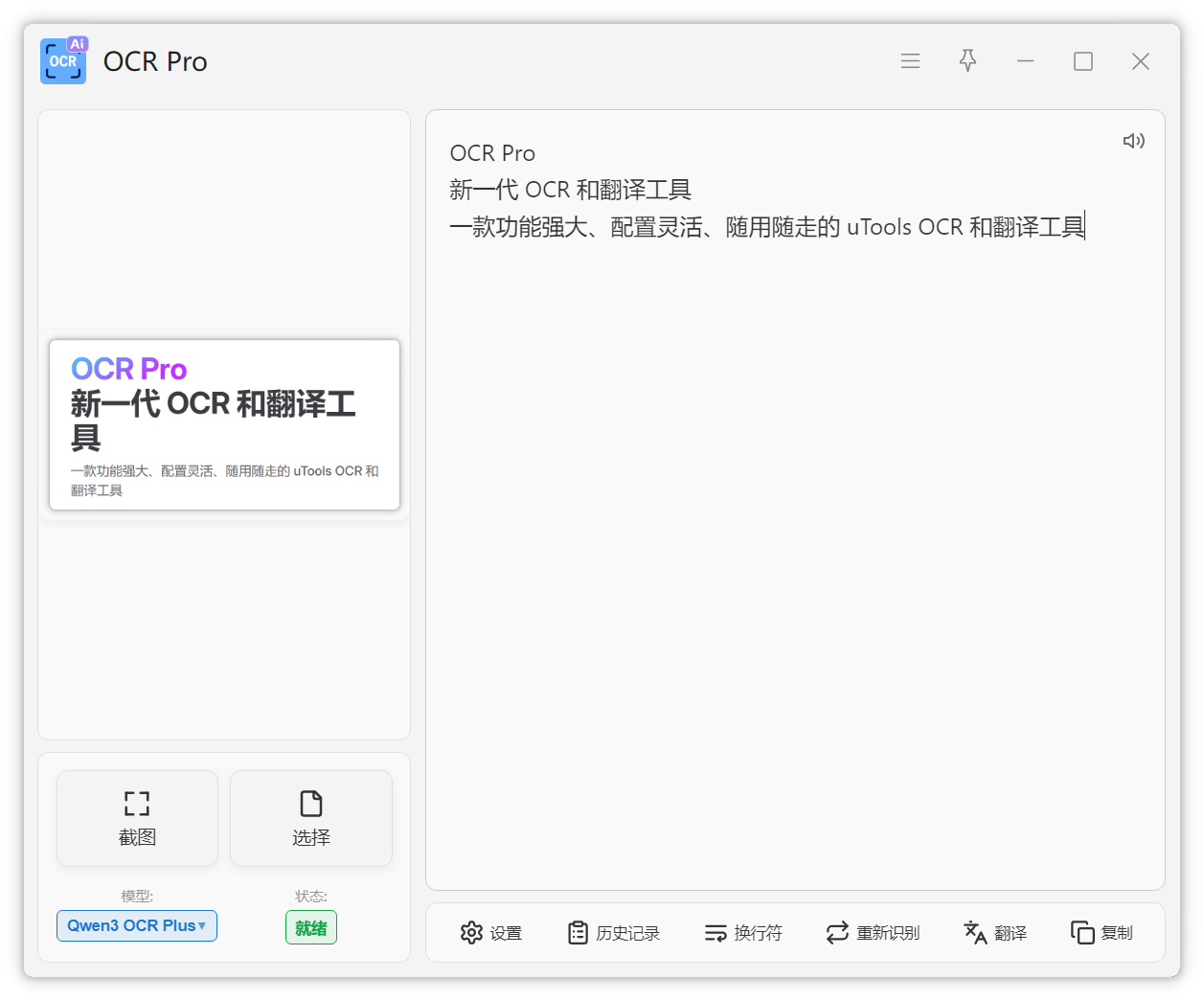Open the hamburger menu in title bar
Screen dimensions: 1204x1001
pos(910,61)
